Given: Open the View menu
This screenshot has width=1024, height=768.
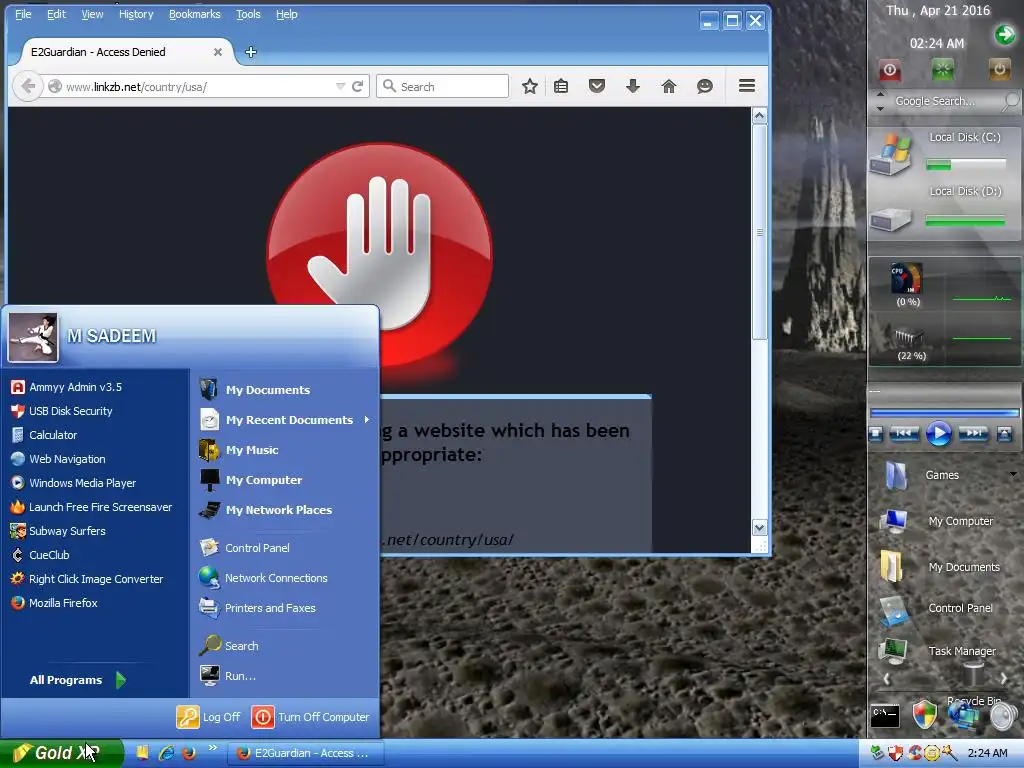Looking at the screenshot, I should 92,14.
